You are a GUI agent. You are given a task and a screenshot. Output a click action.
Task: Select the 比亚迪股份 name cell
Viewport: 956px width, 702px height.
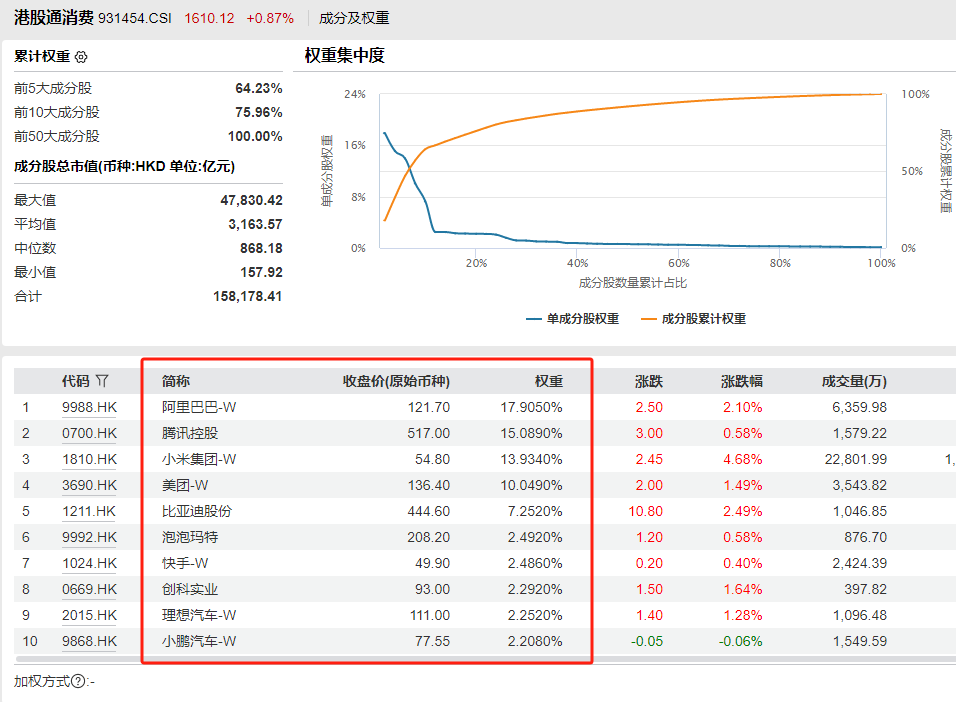point(197,512)
